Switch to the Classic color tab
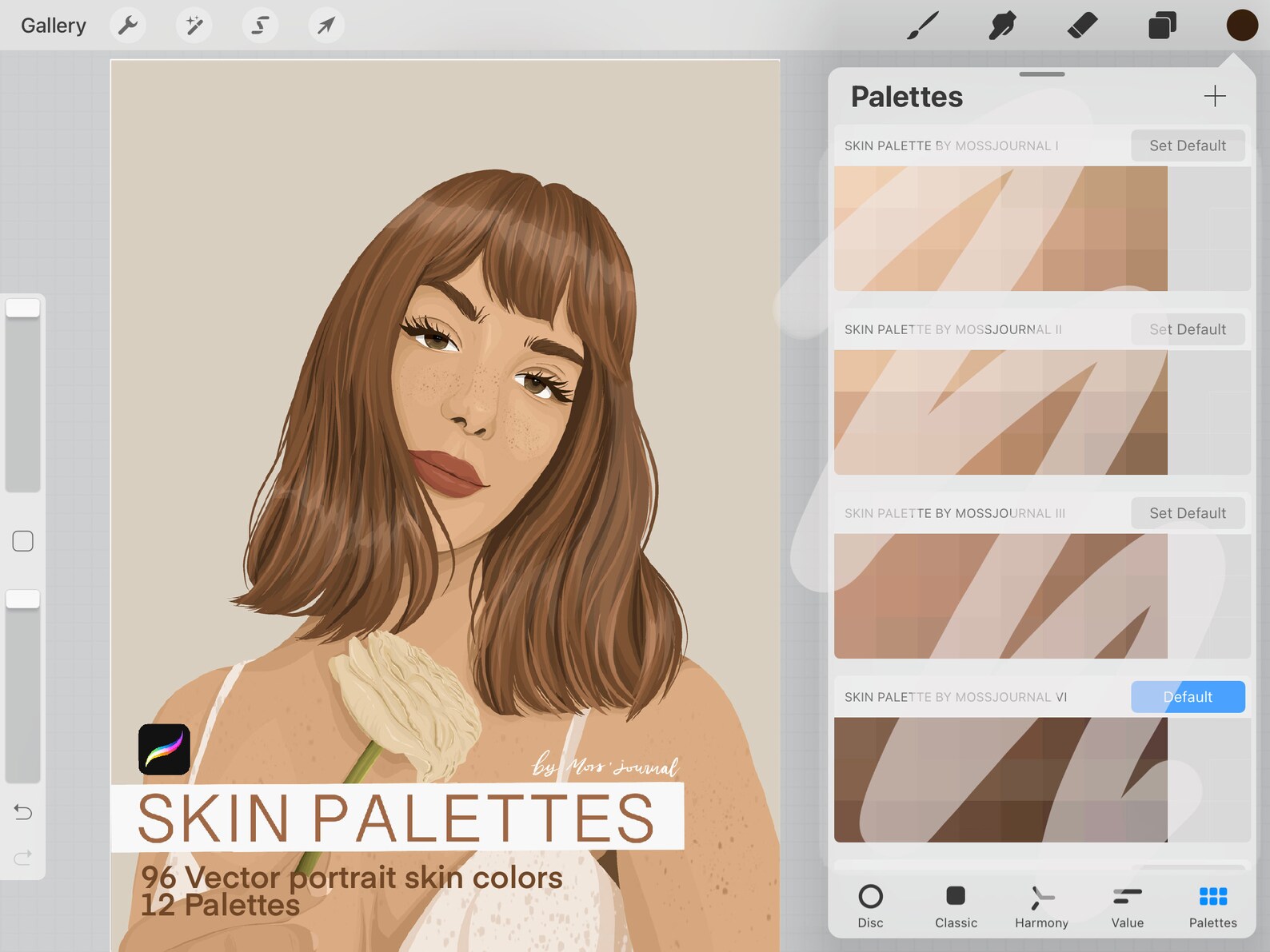This screenshot has width=1270, height=952. pyautogui.click(x=956, y=906)
